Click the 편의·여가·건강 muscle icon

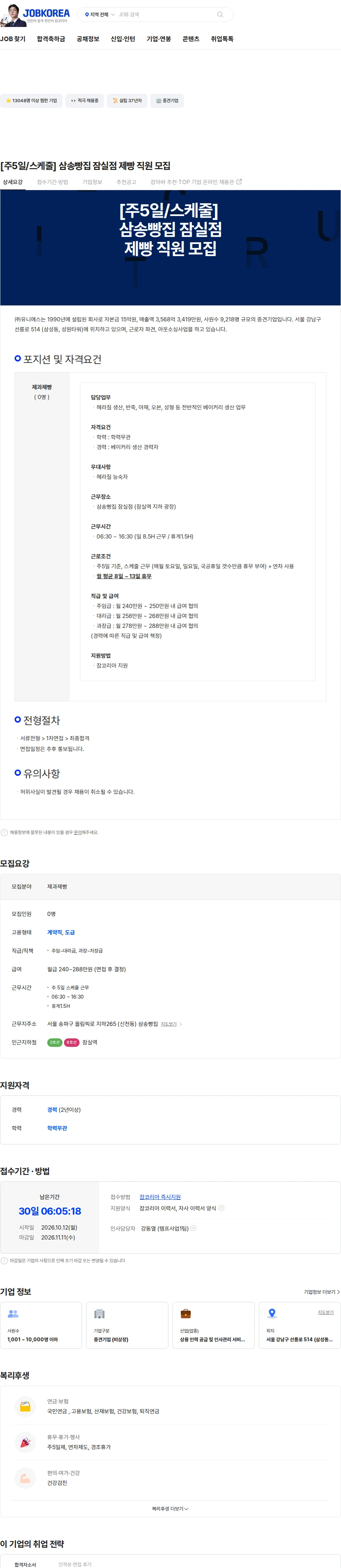click(25, 1478)
